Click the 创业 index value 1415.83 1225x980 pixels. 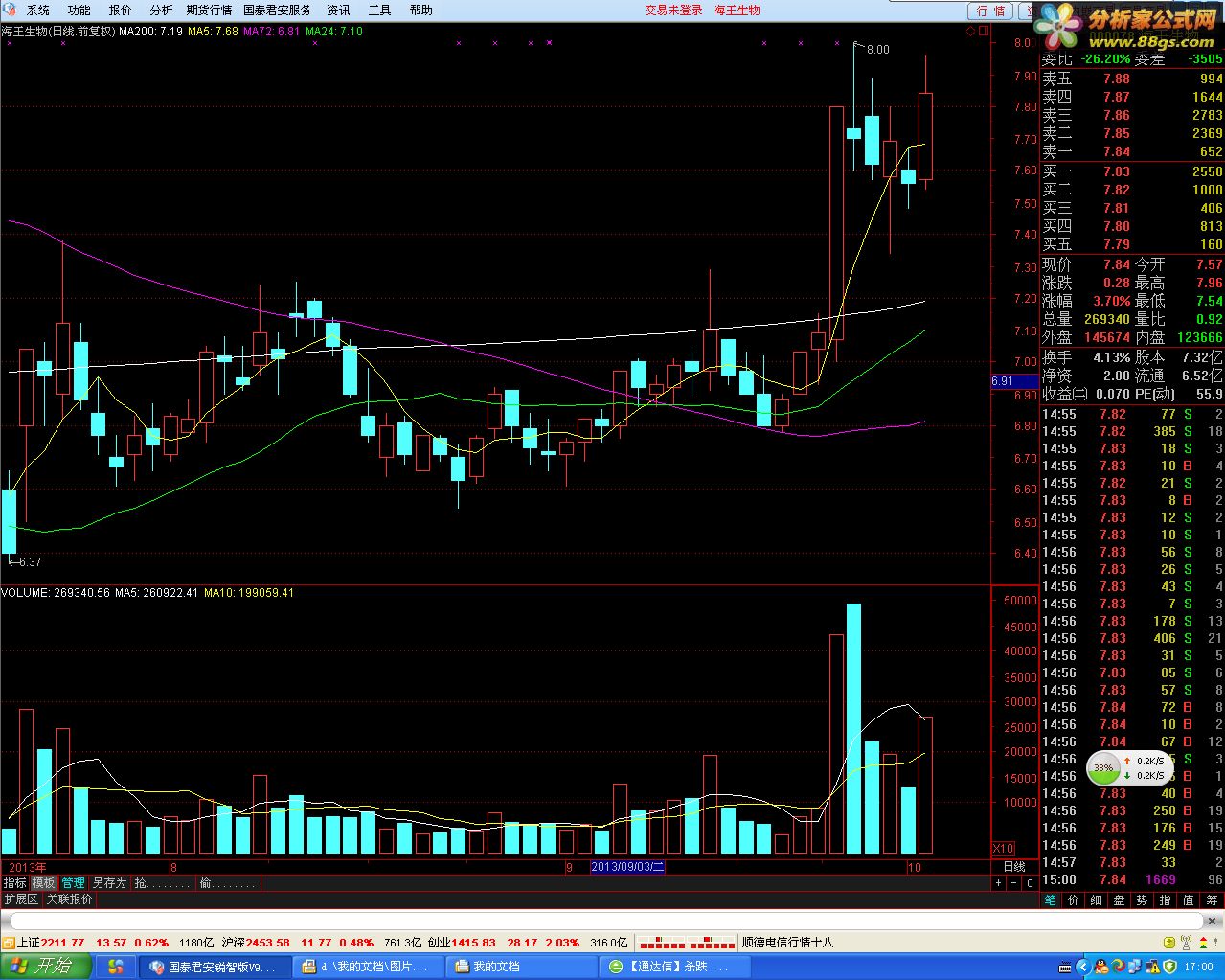(474, 943)
